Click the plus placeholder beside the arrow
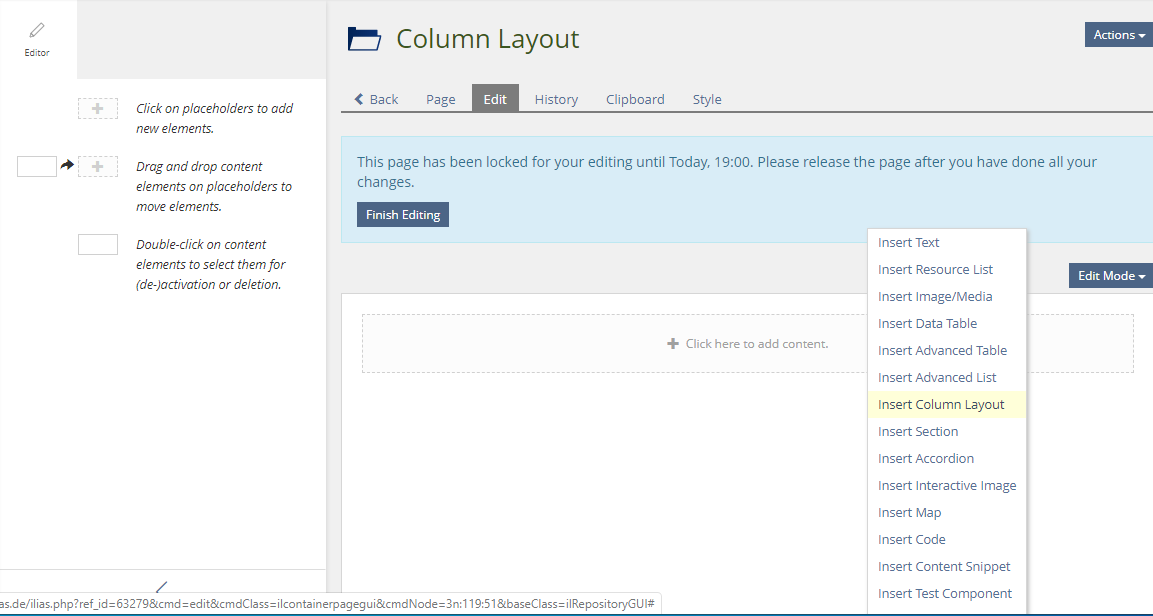 click(97, 167)
